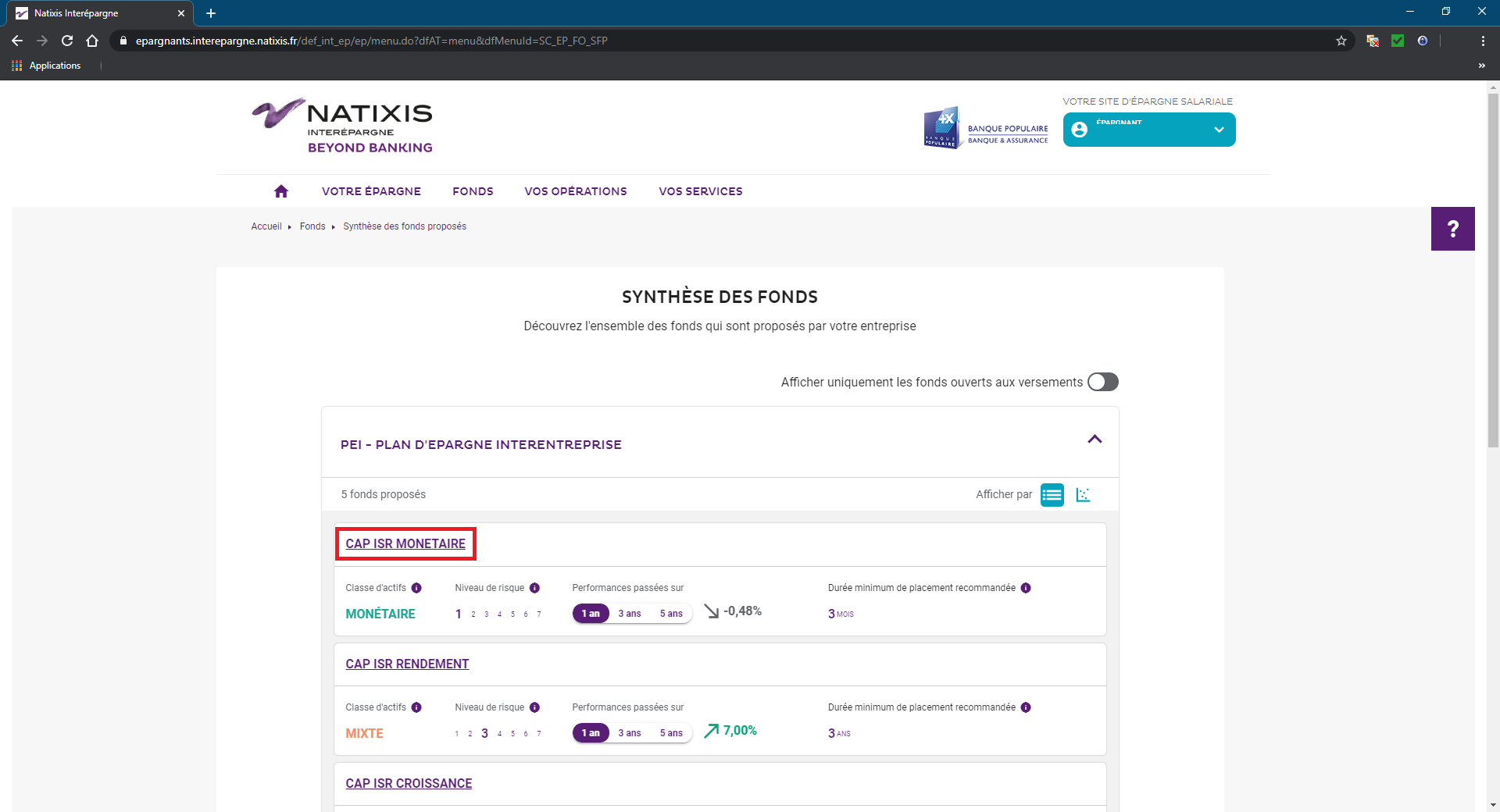Toggle showing only funds open to payments
The height and width of the screenshot is (812, 1500).
(1103, 382)
